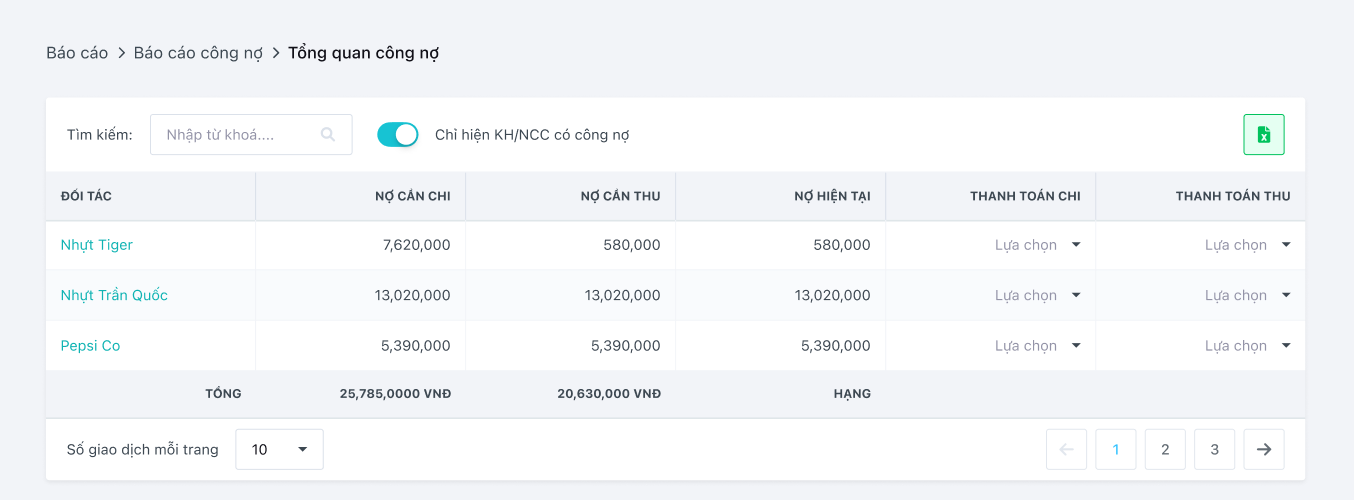Open Thanh Toán Chi dropdown for Nhựt Tiger
This screenshot has height=500, width=1354.
pyautogui.click(x=1038, y=245)
